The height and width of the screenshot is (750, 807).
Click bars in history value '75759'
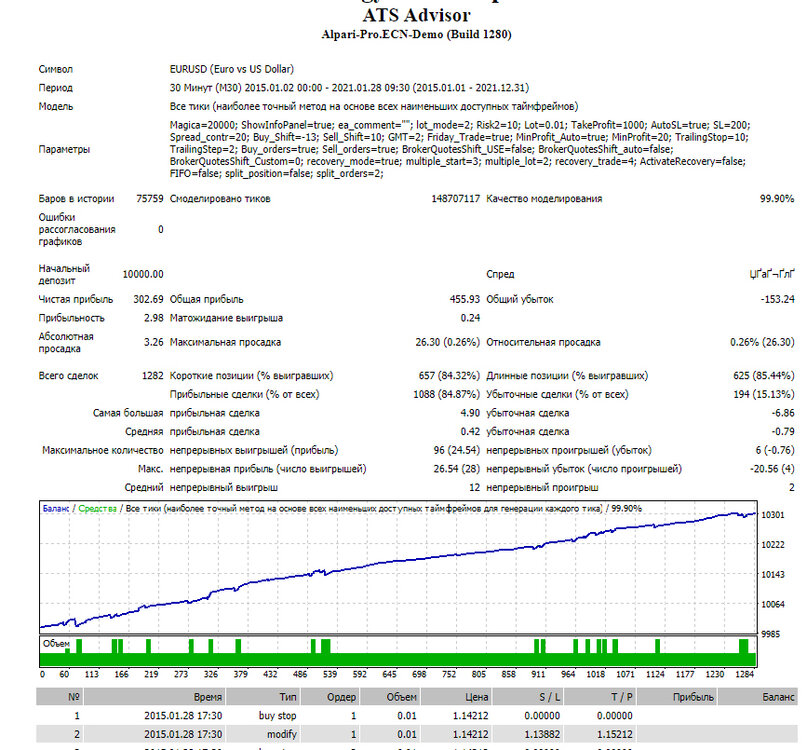click(x=150, y=199)
